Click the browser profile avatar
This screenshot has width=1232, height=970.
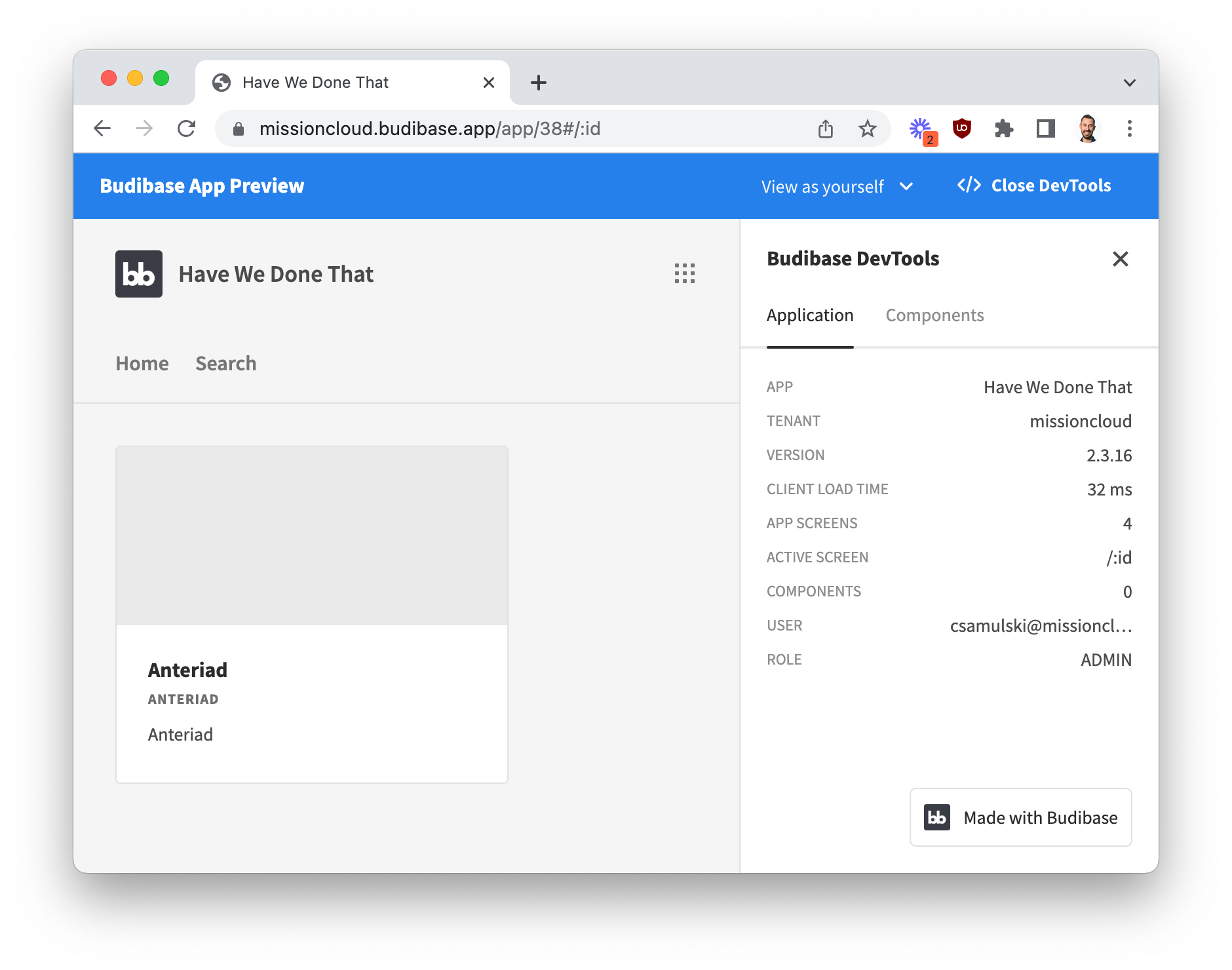point(1087,128)
